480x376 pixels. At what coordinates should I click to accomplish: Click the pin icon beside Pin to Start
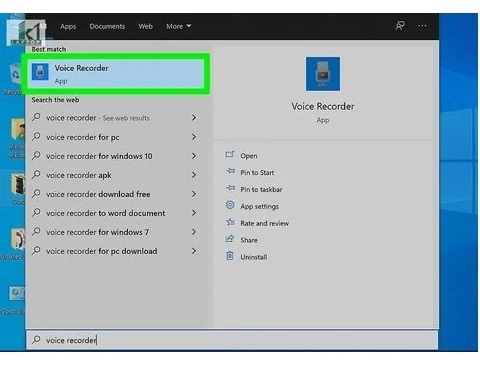230,171
